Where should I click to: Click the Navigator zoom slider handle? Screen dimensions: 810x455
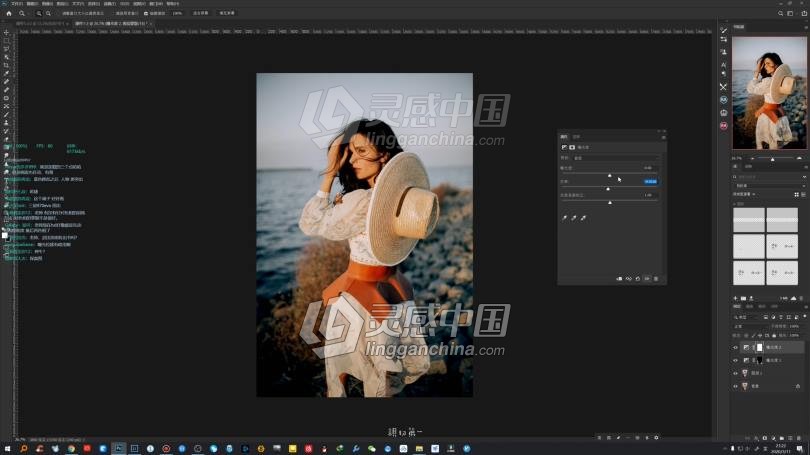point(773,160)
